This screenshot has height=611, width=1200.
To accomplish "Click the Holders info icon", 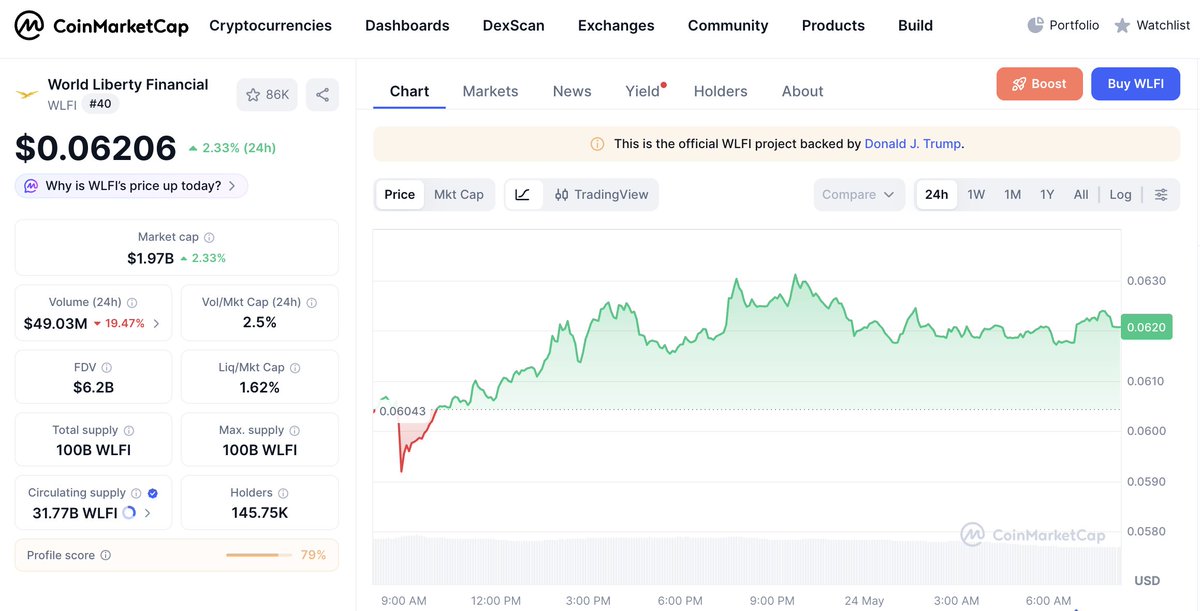I will pos(283,493).
